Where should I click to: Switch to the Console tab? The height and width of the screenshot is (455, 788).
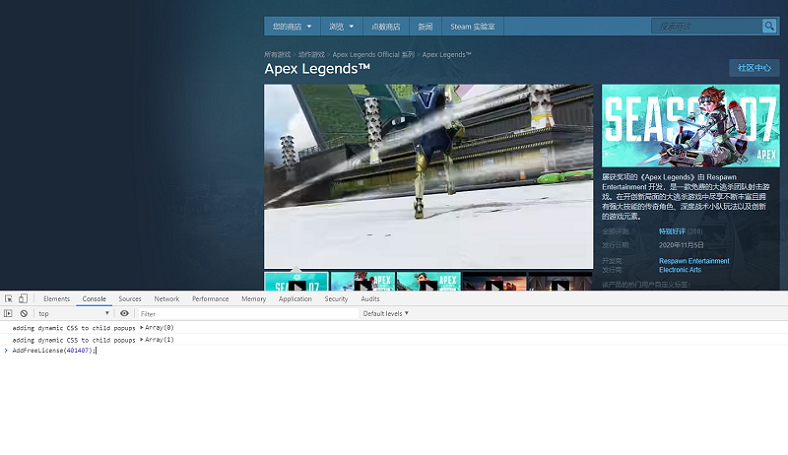(94, 299)
